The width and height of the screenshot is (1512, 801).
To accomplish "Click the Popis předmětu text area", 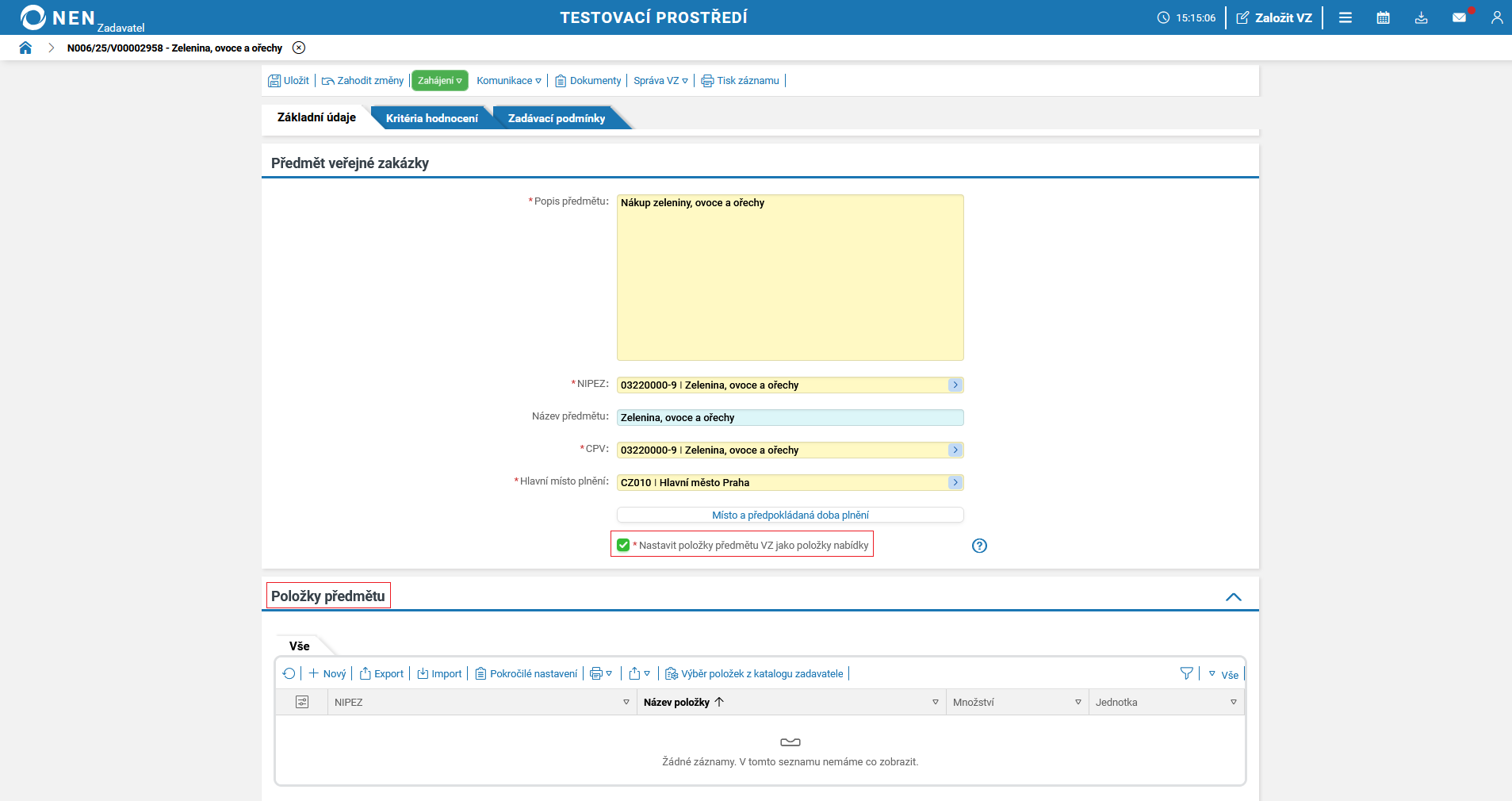I will coord(790,278).
